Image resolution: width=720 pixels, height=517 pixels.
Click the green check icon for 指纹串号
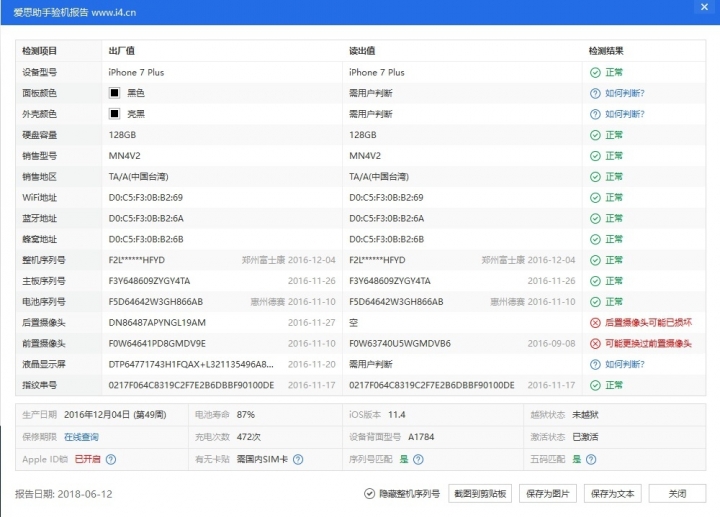(595, 385)
